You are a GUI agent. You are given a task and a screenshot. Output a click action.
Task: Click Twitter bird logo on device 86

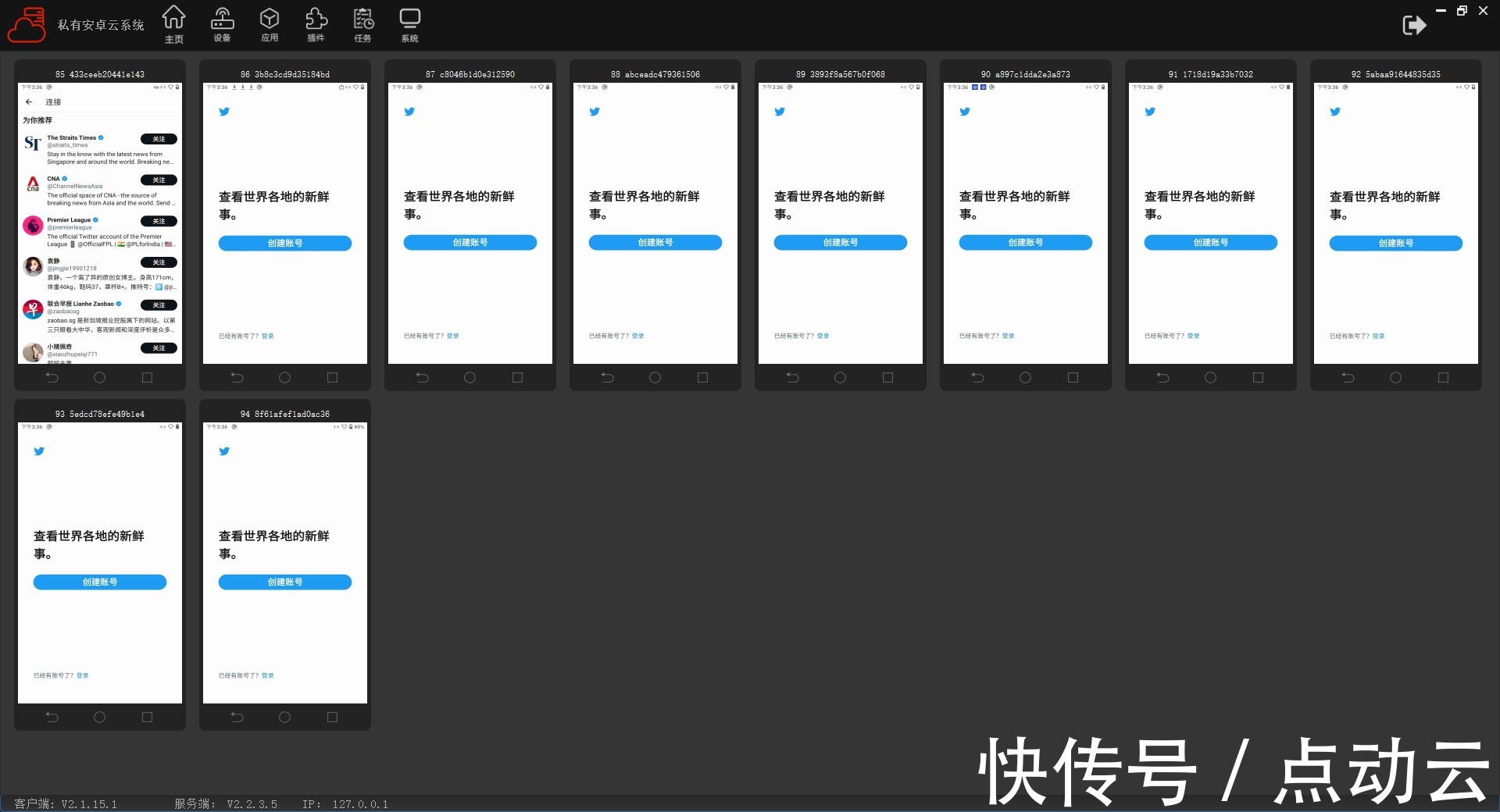coord(224,112)
